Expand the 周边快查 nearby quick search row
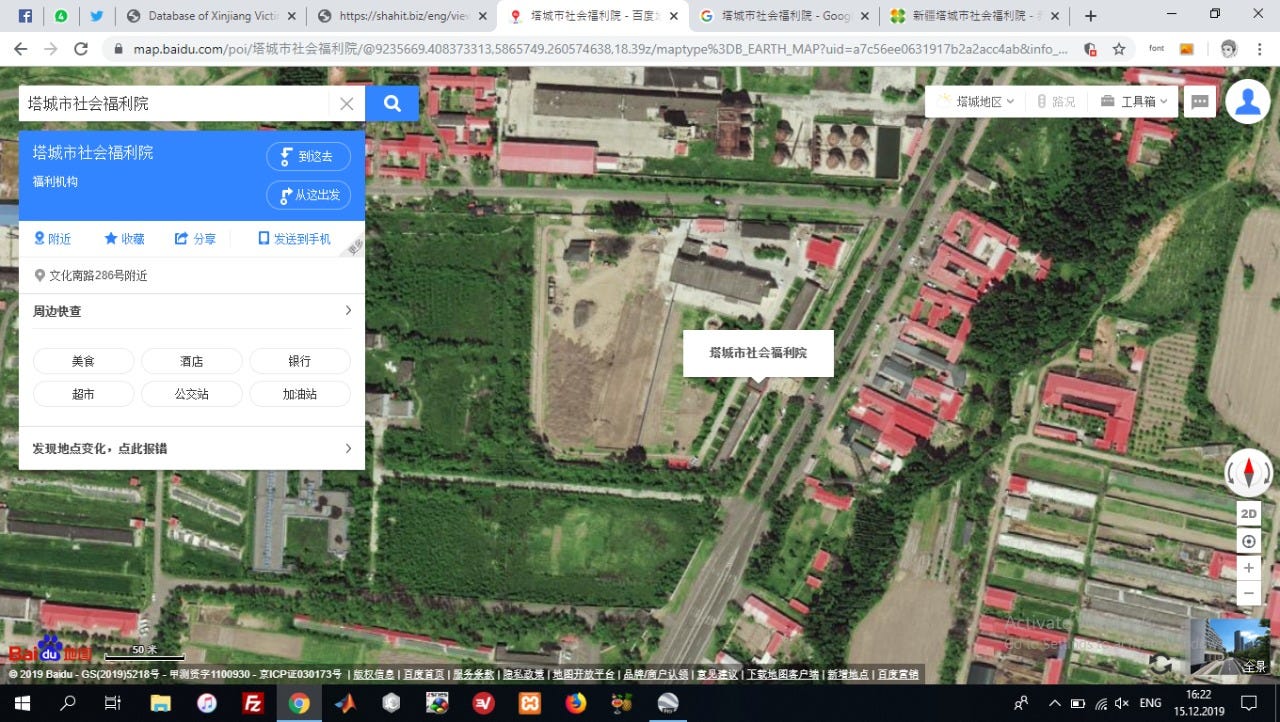The image size is (1280, 722). 192,311
